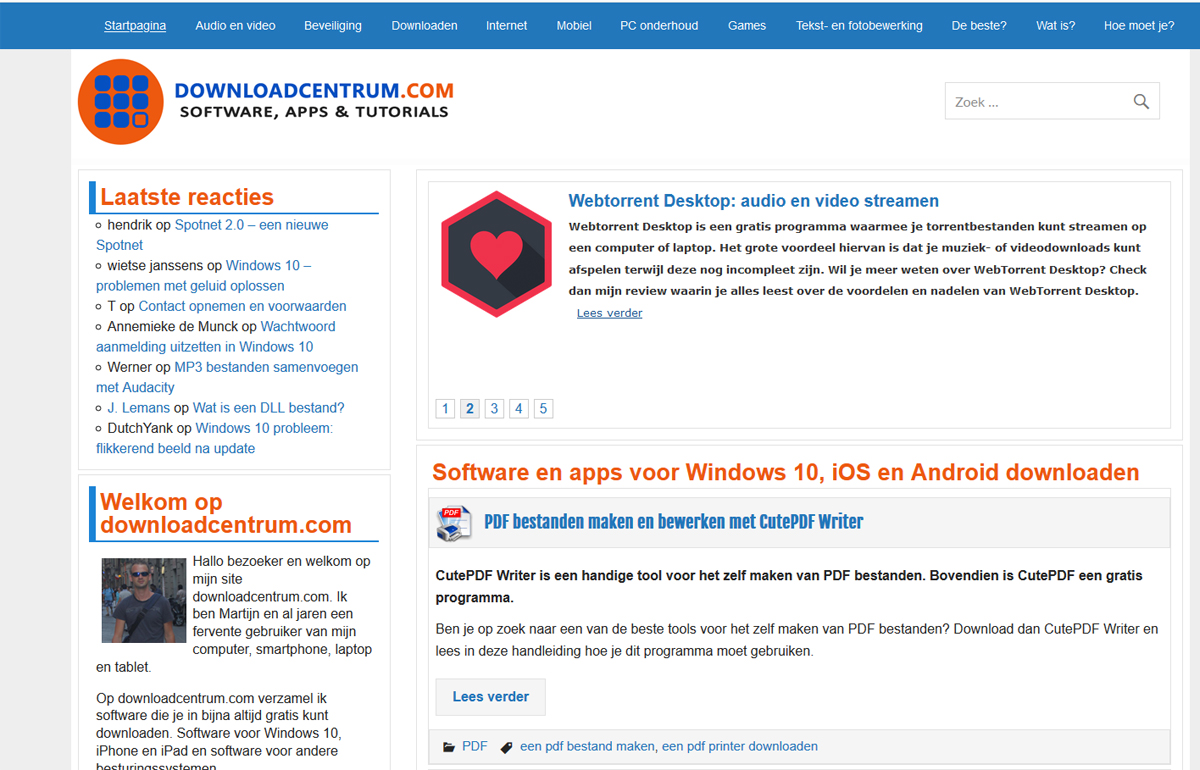Open the Mobiel menu item
The image size is (1200, 770).
(x=574, y=26)
